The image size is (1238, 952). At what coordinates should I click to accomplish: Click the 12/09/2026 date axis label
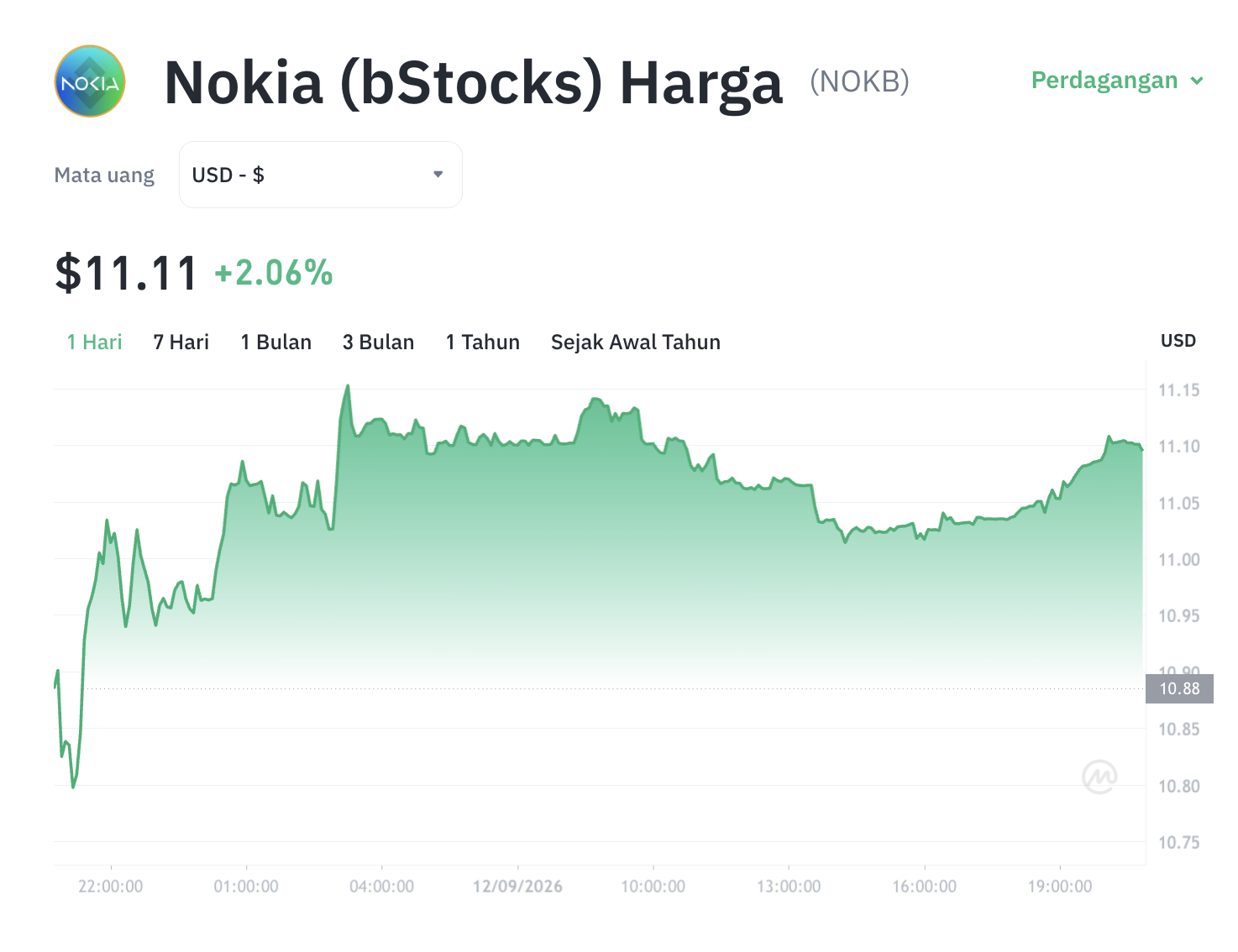click(517, 887)
